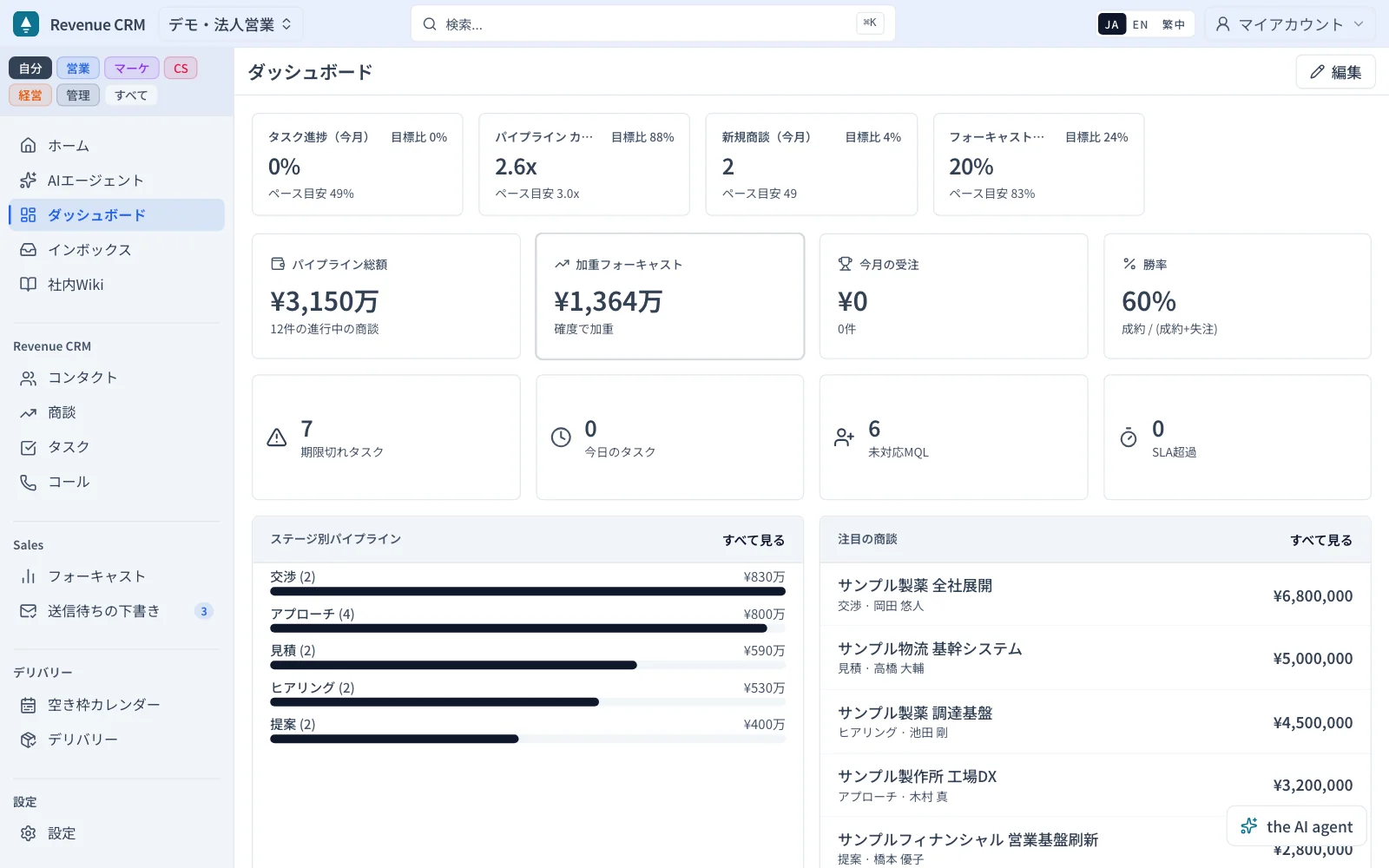Click the 今月の受注 trophy icon
The image size is (1389, 868).
(x=845, y=264)
